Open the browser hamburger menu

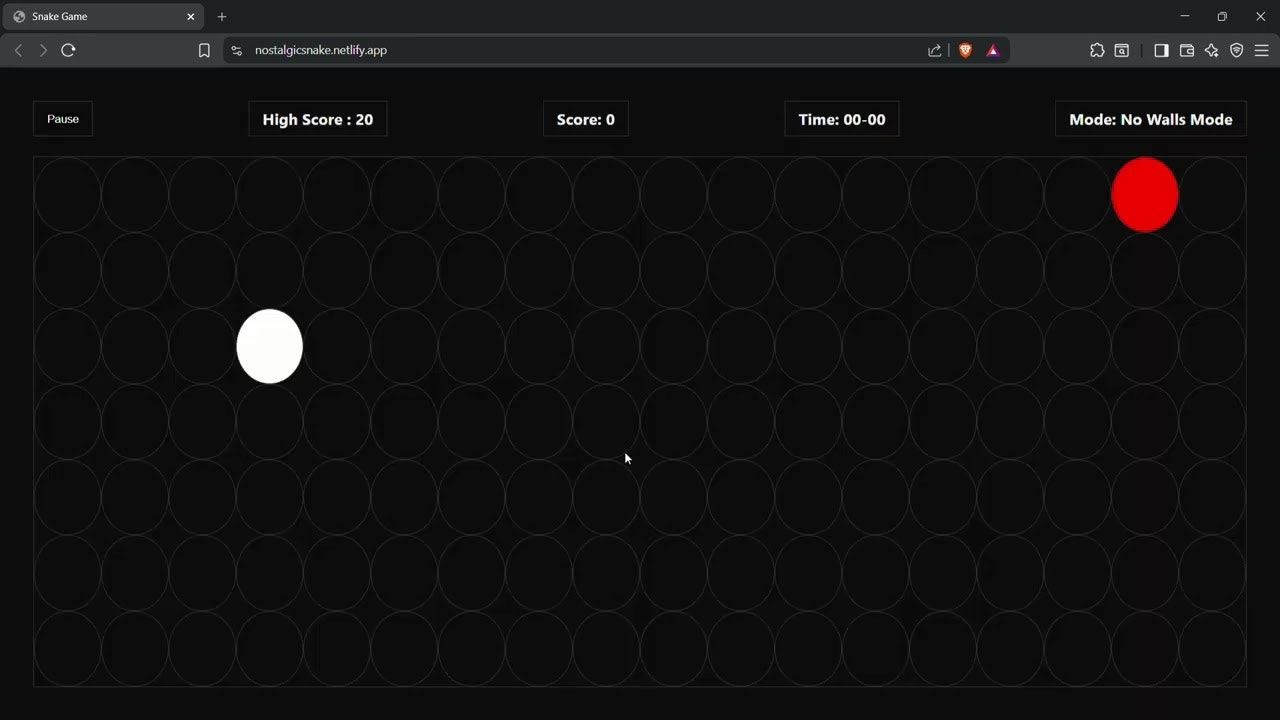click(1262, 50)
